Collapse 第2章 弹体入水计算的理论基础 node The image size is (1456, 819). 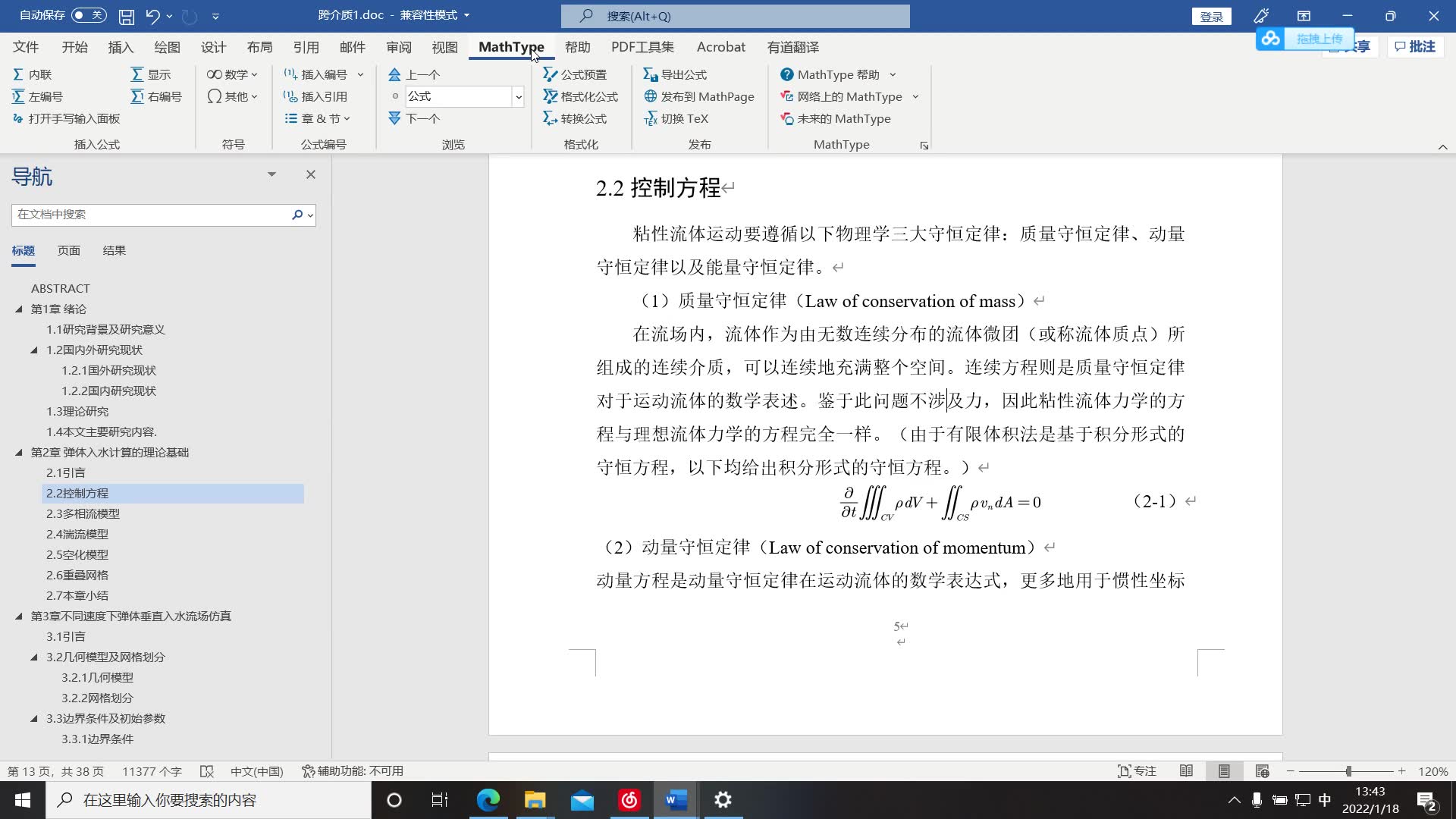[x=19, y=452]
